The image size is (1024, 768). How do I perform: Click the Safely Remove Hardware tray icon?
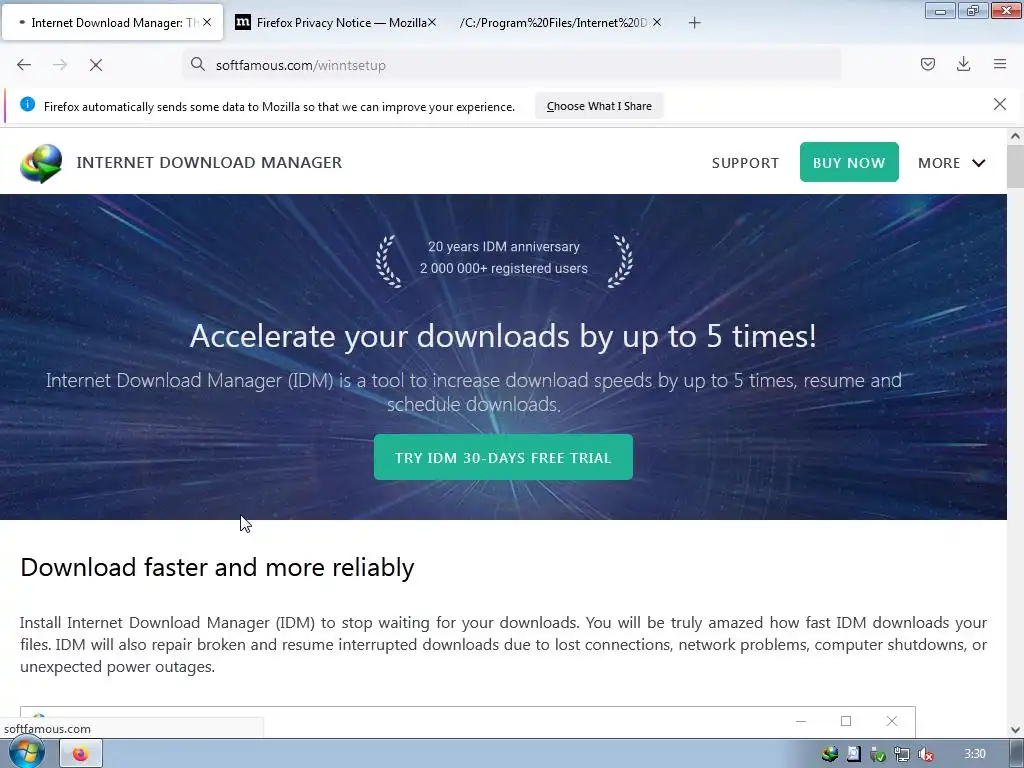(x=878, y=754)
